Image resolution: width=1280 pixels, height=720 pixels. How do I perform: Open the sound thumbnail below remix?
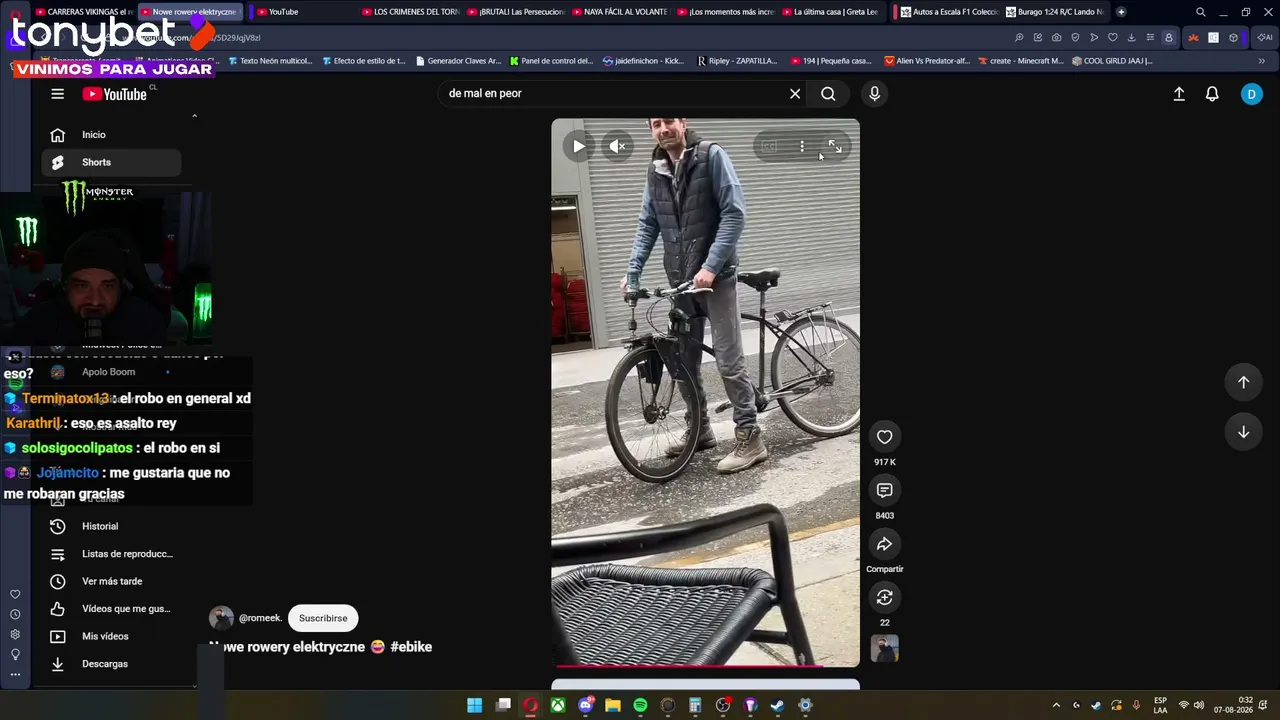(x=884, y=649)
